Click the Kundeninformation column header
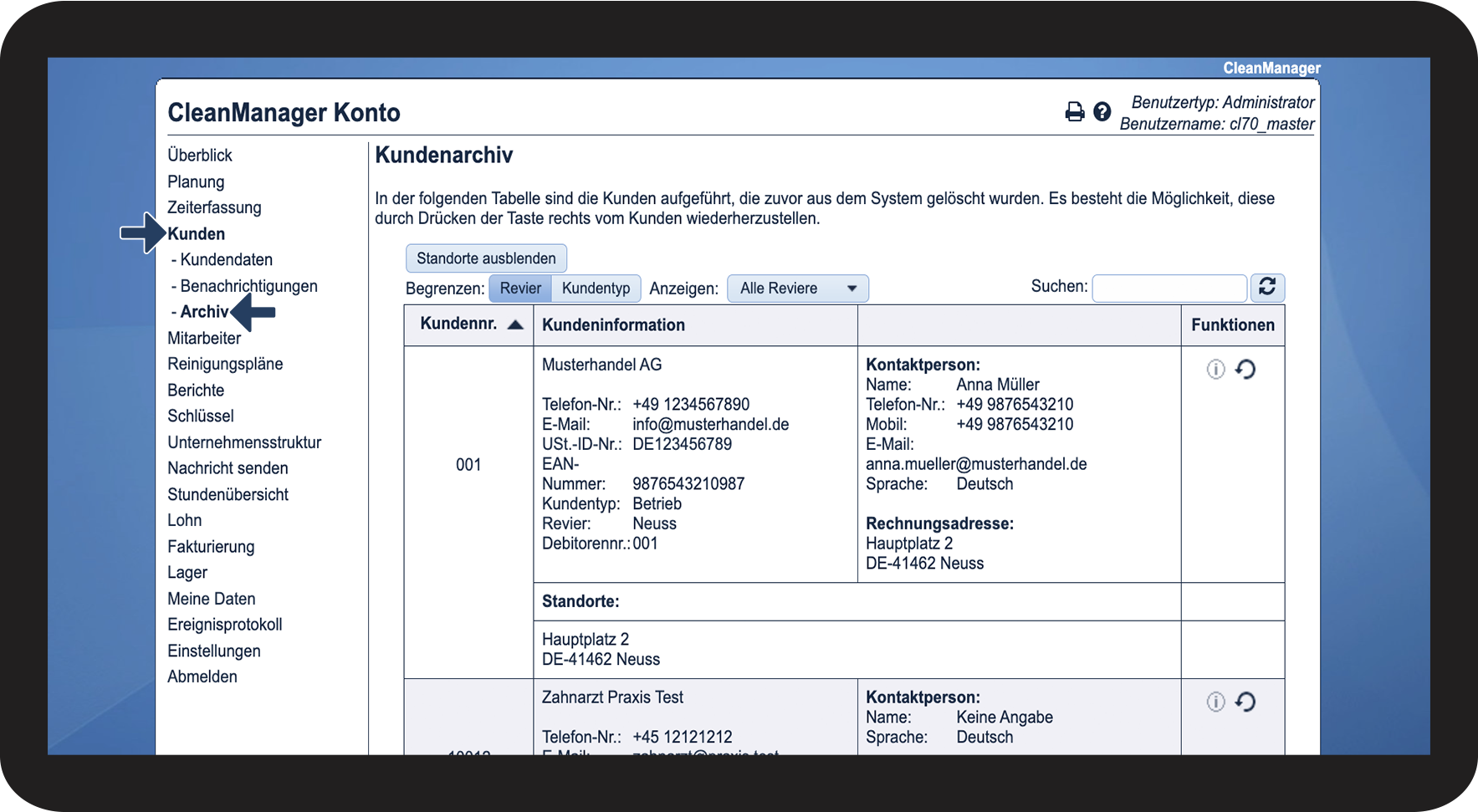Viewport: 1478px width, 812px height. (695, 324)
